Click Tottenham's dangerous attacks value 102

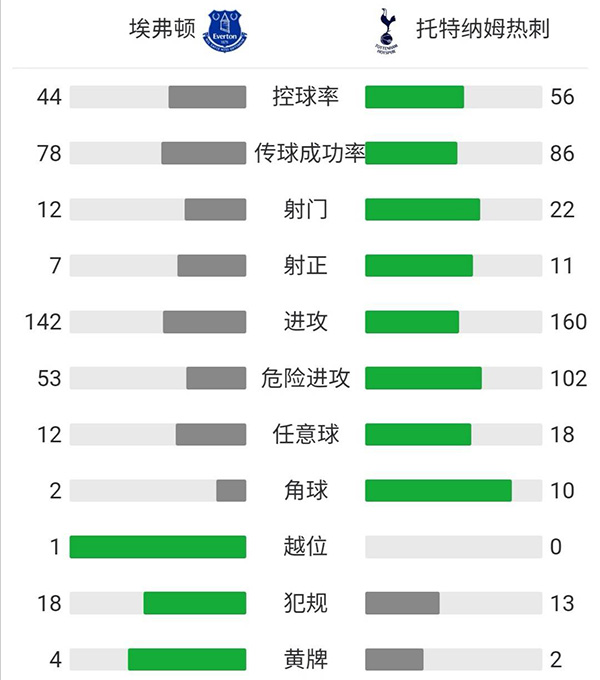(567, 378)
